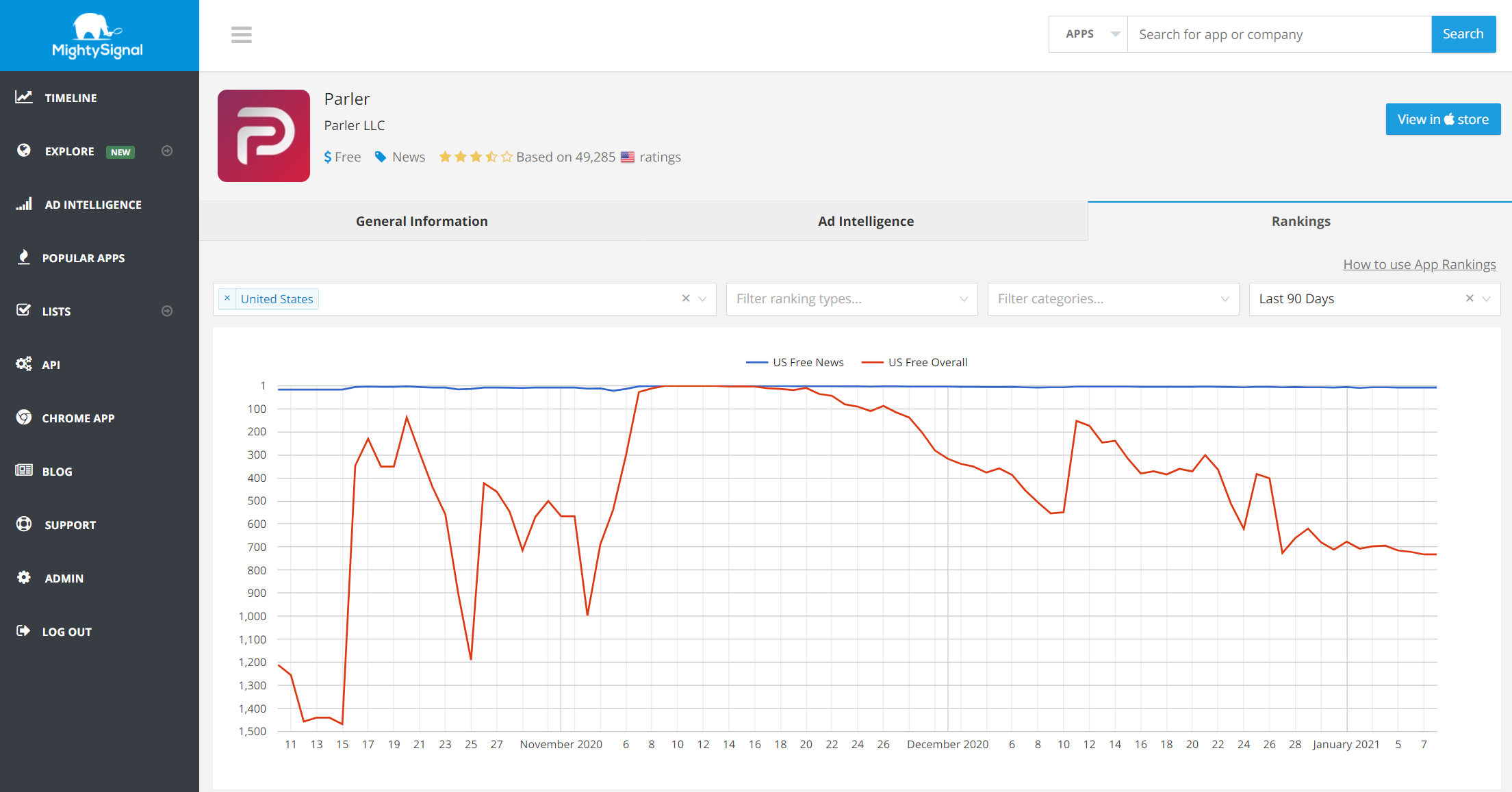The image size is (1512, 792).
Task: Toggle the hamburger sidebar menu
Action: coord(242,34)
